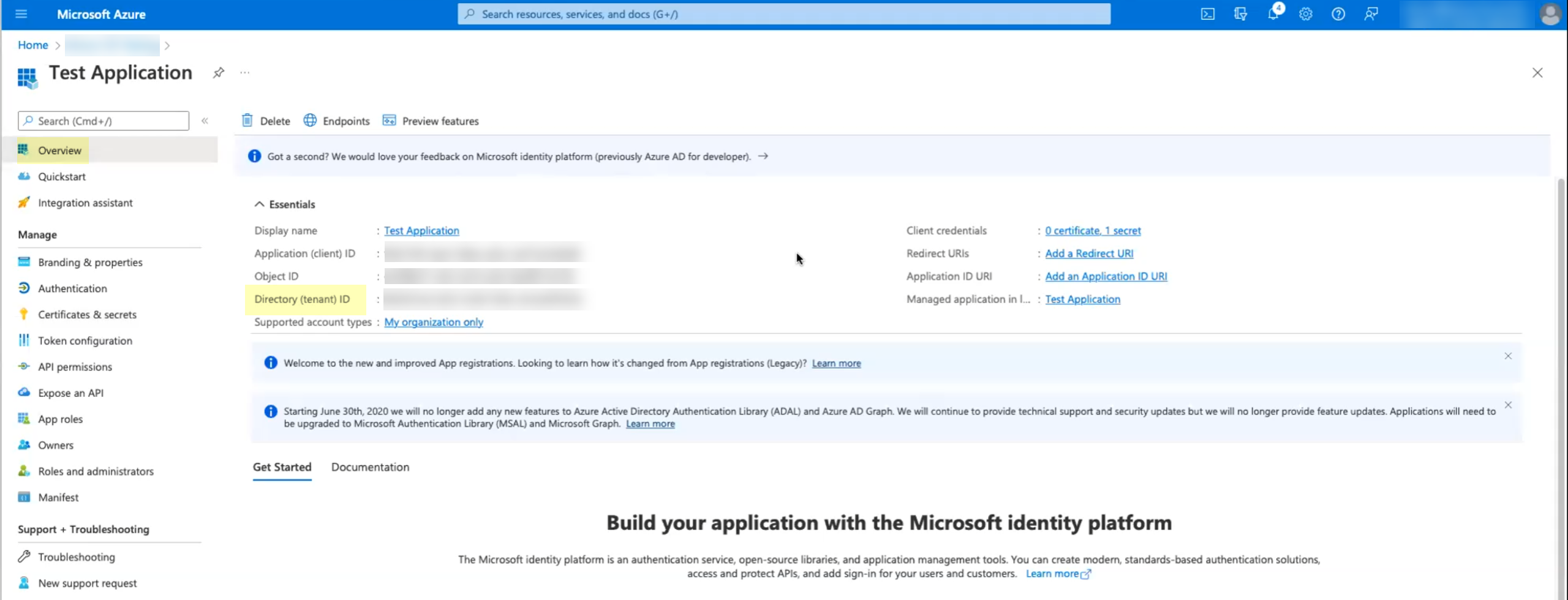The image size is (1568, 600).
Task: Collapse the left sidebar menu
Action: pos(205,121)
